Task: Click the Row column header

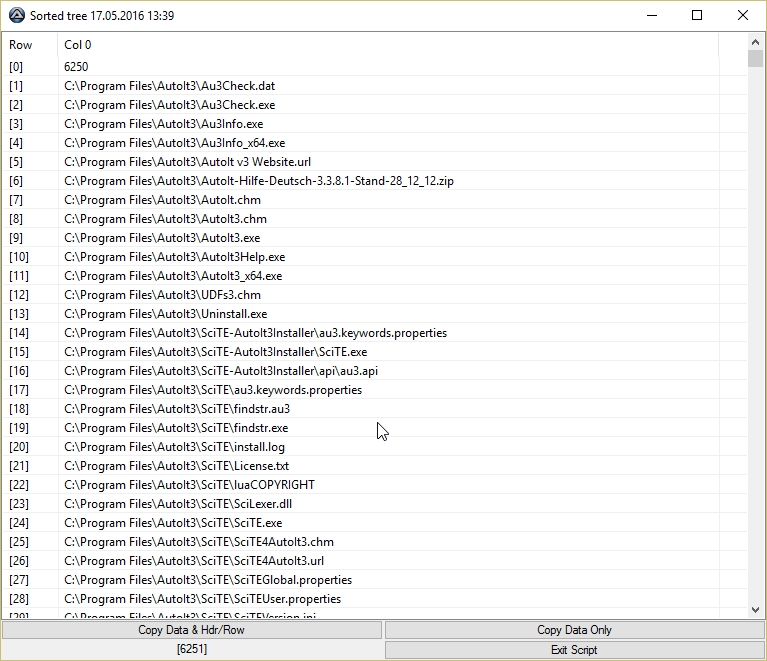Action: 21,45
